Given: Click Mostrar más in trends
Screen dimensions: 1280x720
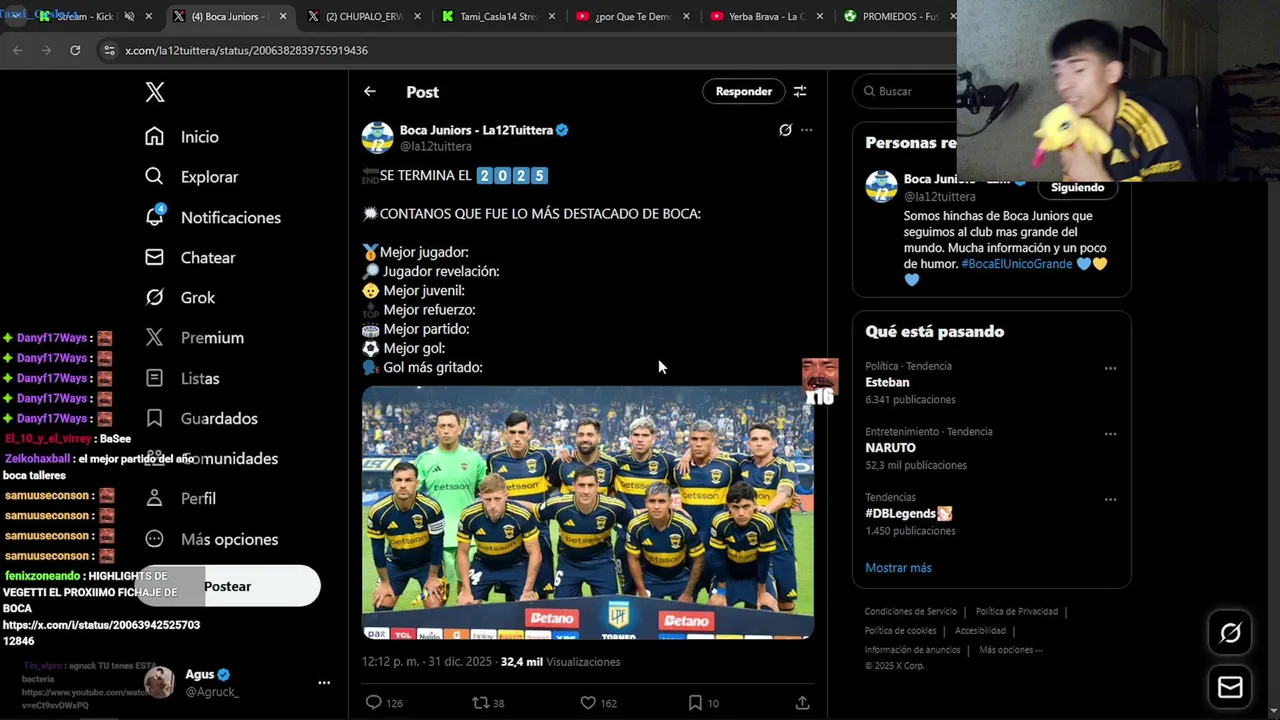Looking at the screenshot, I should 898,568.
